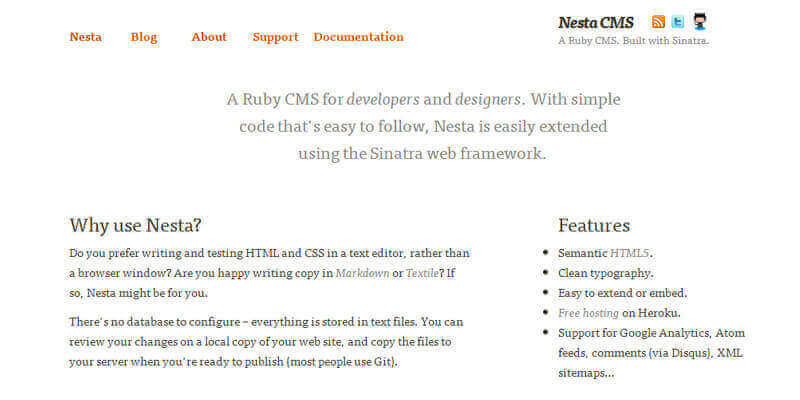Click the Nesta CMS site title
Screen dimensions: 800x400
596,23
